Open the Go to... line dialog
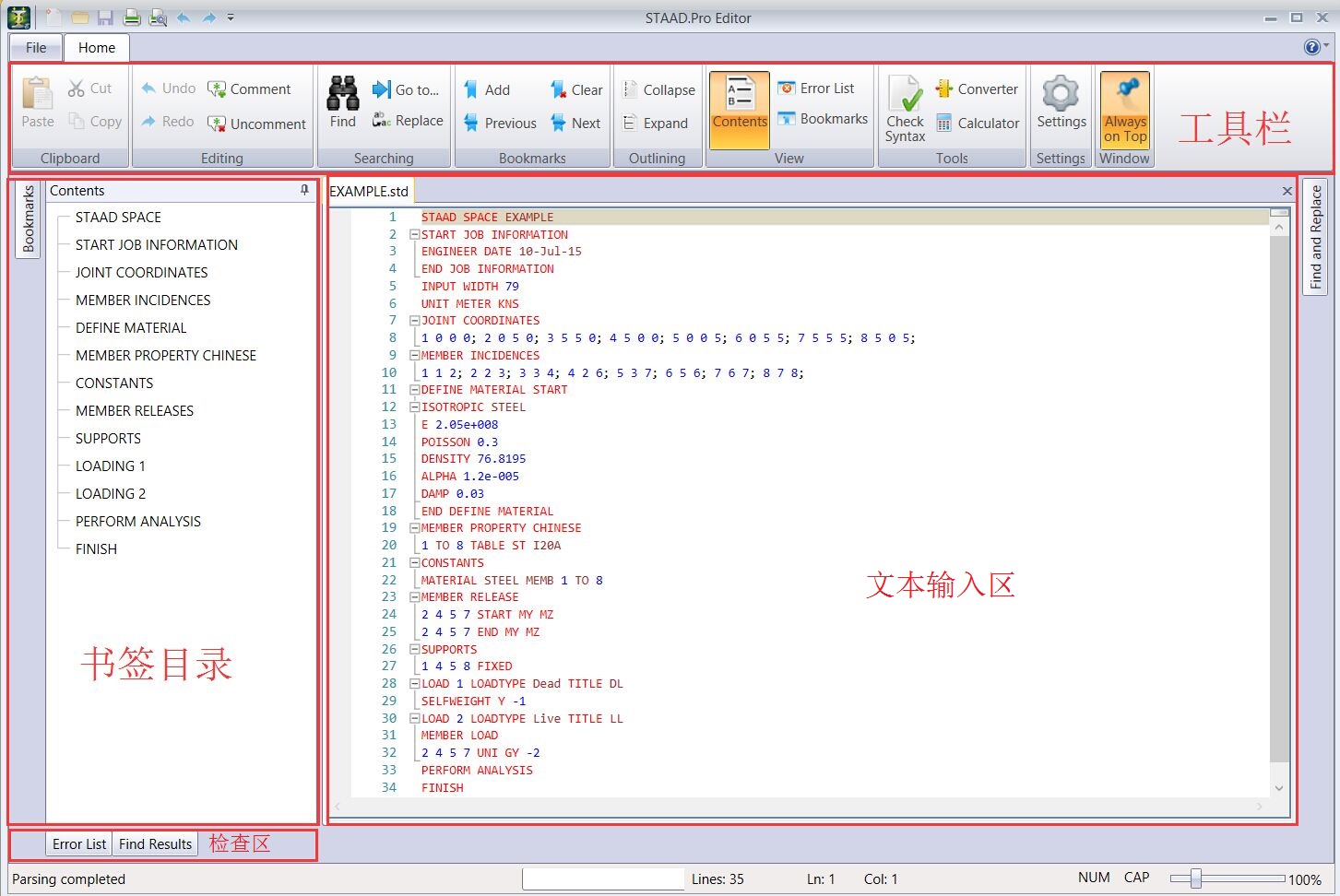Screen dimensions: 1340x896 [406, 89]
